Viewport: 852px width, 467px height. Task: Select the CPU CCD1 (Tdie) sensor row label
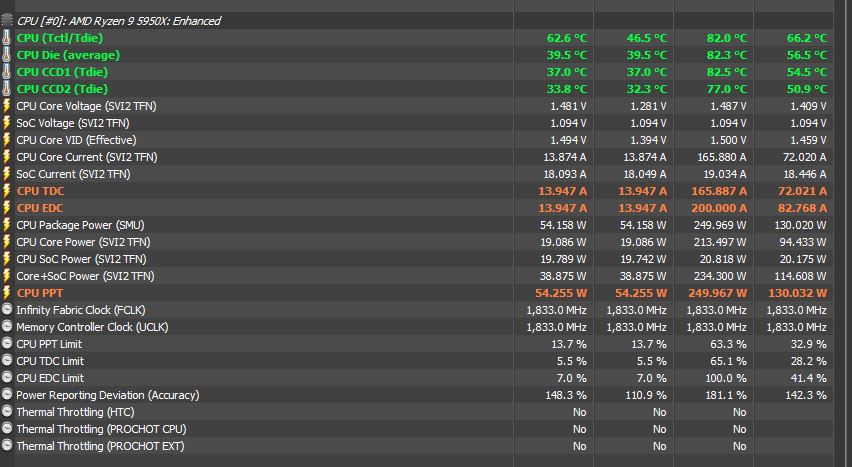[62, 72]
